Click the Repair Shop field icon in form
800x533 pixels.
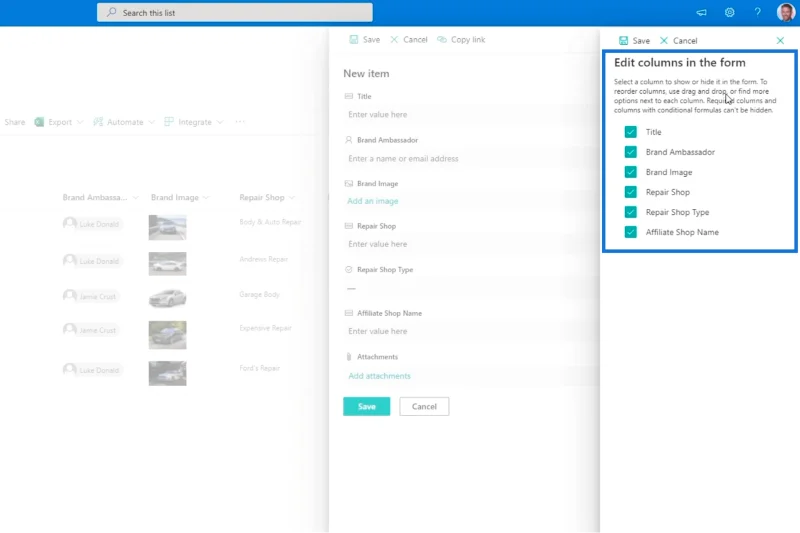348,226
